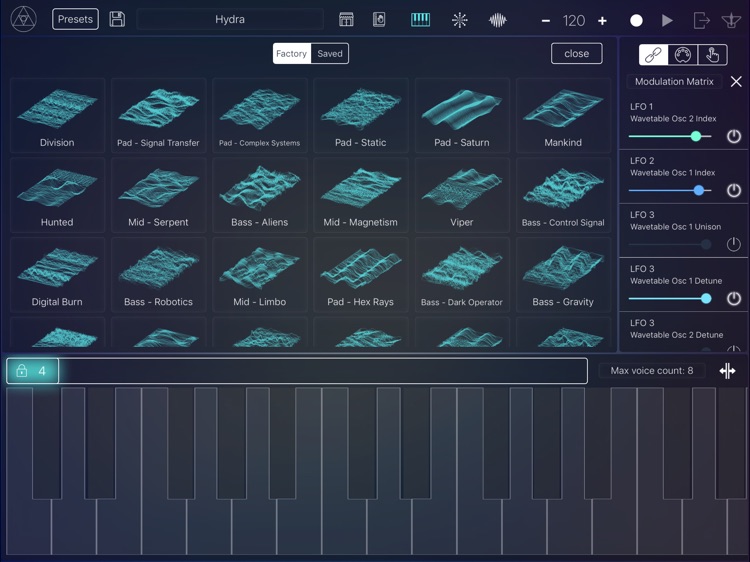Screen dimensions: 750x562
Task: Switch to the Factory presets tab
Action: point(292,54)
